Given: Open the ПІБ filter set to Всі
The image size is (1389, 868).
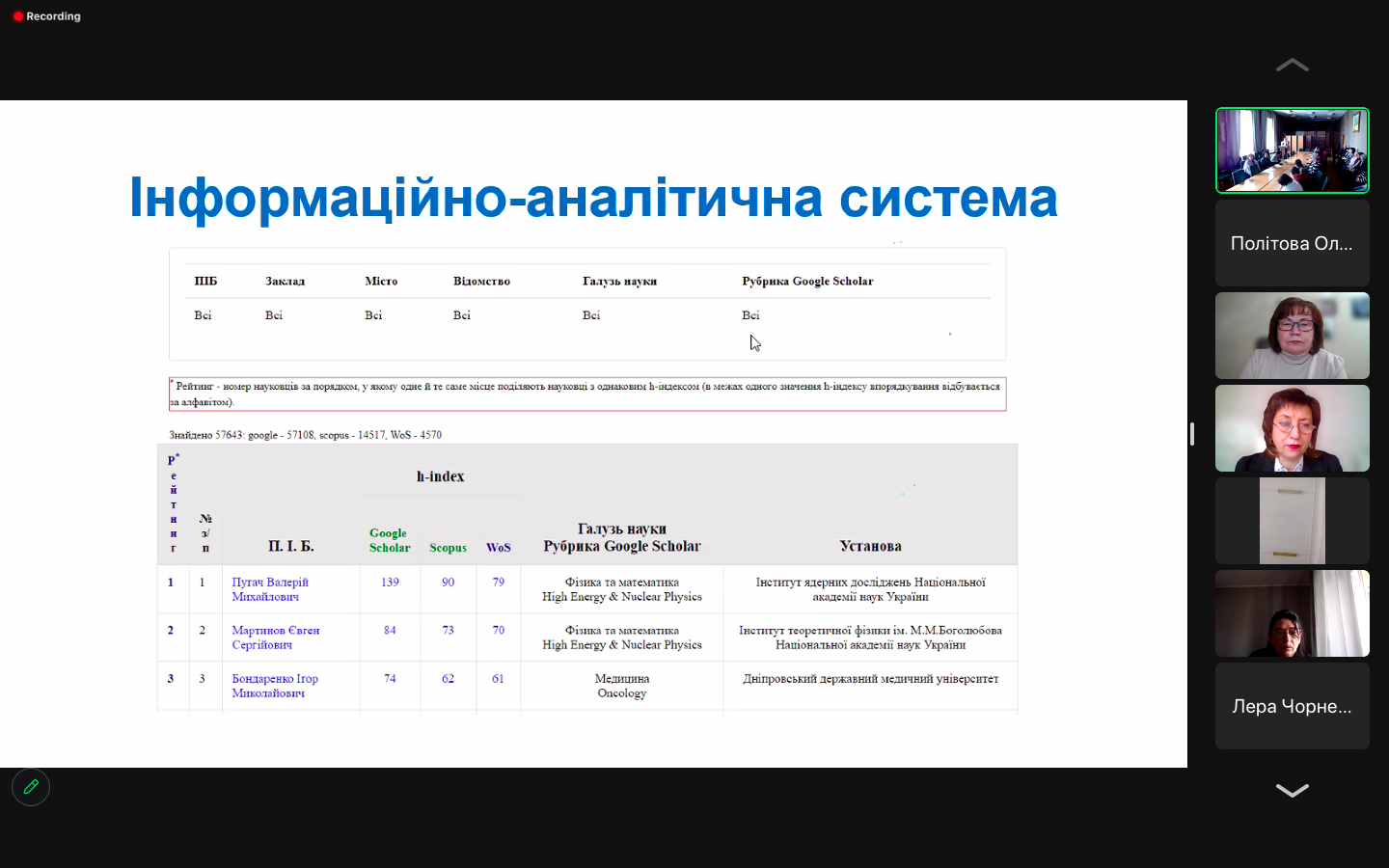Looking at the screenshot, I should coord(203,315).
